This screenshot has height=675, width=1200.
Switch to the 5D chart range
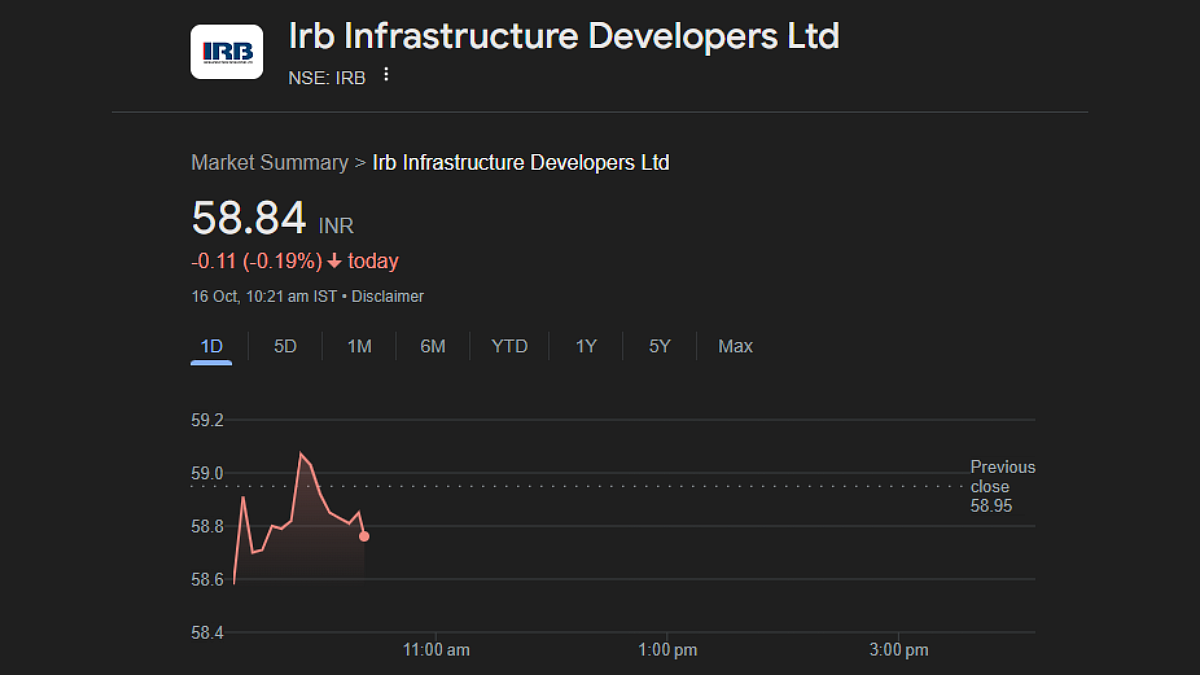[x=286, y=346]
